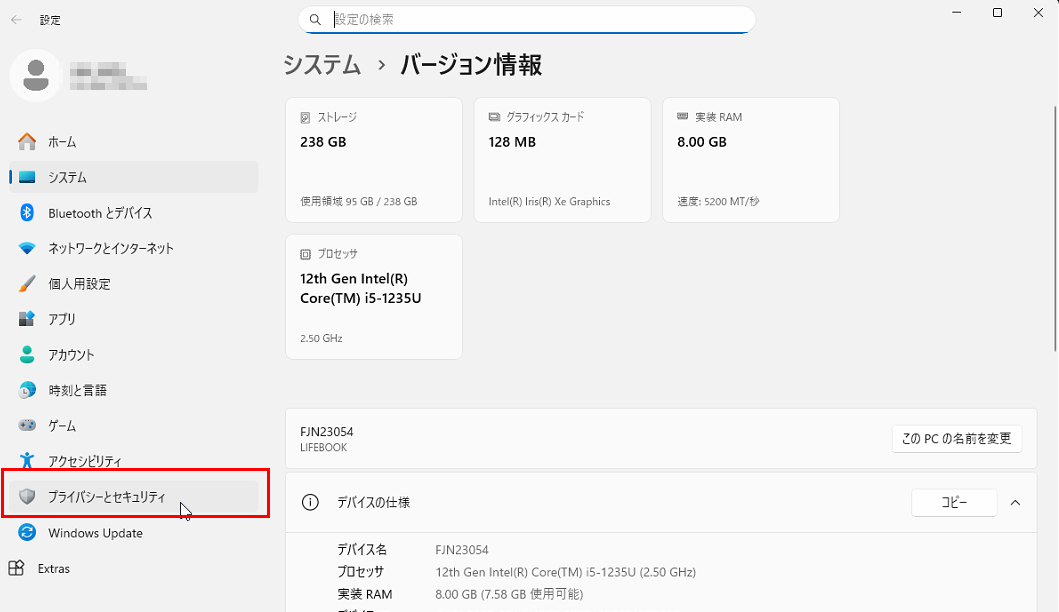Click the システム breadcrumb link
Screen dimensions: 1059x612
(322, 65)
